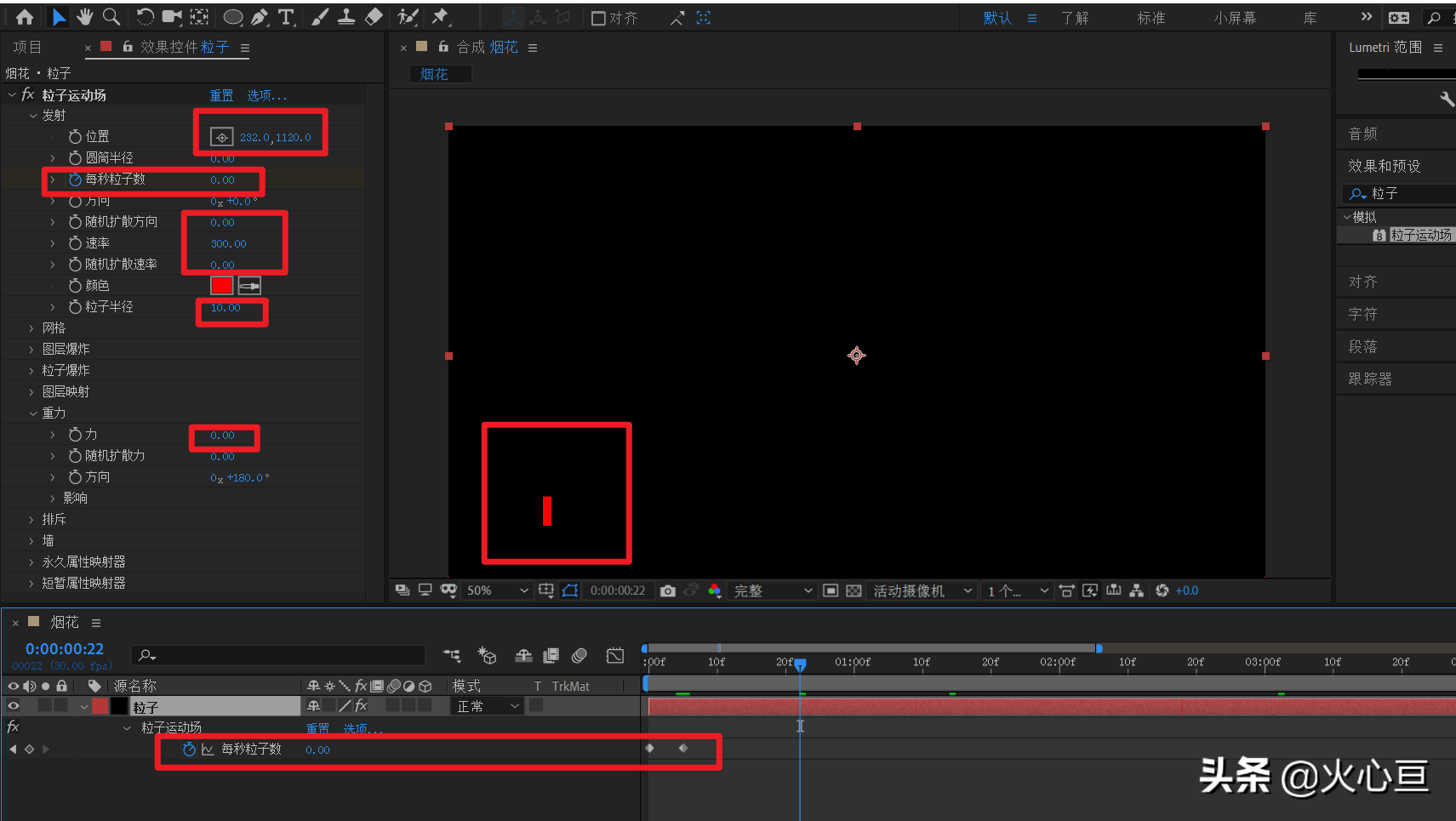
Task: Expand the 永久属性映射器 group
Action: 32,562
